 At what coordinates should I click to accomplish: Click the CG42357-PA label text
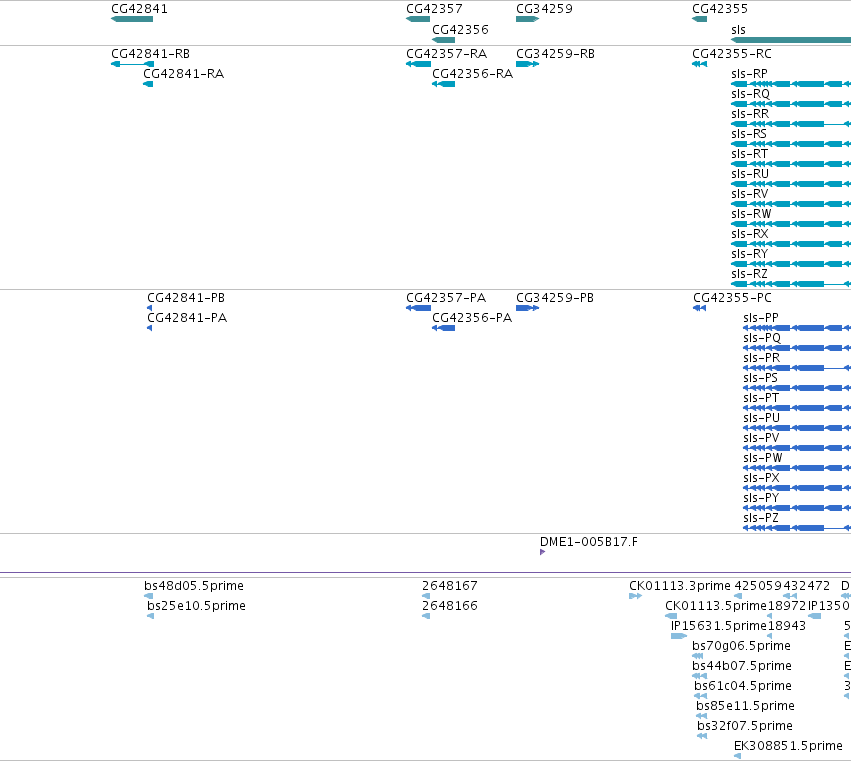446,298
